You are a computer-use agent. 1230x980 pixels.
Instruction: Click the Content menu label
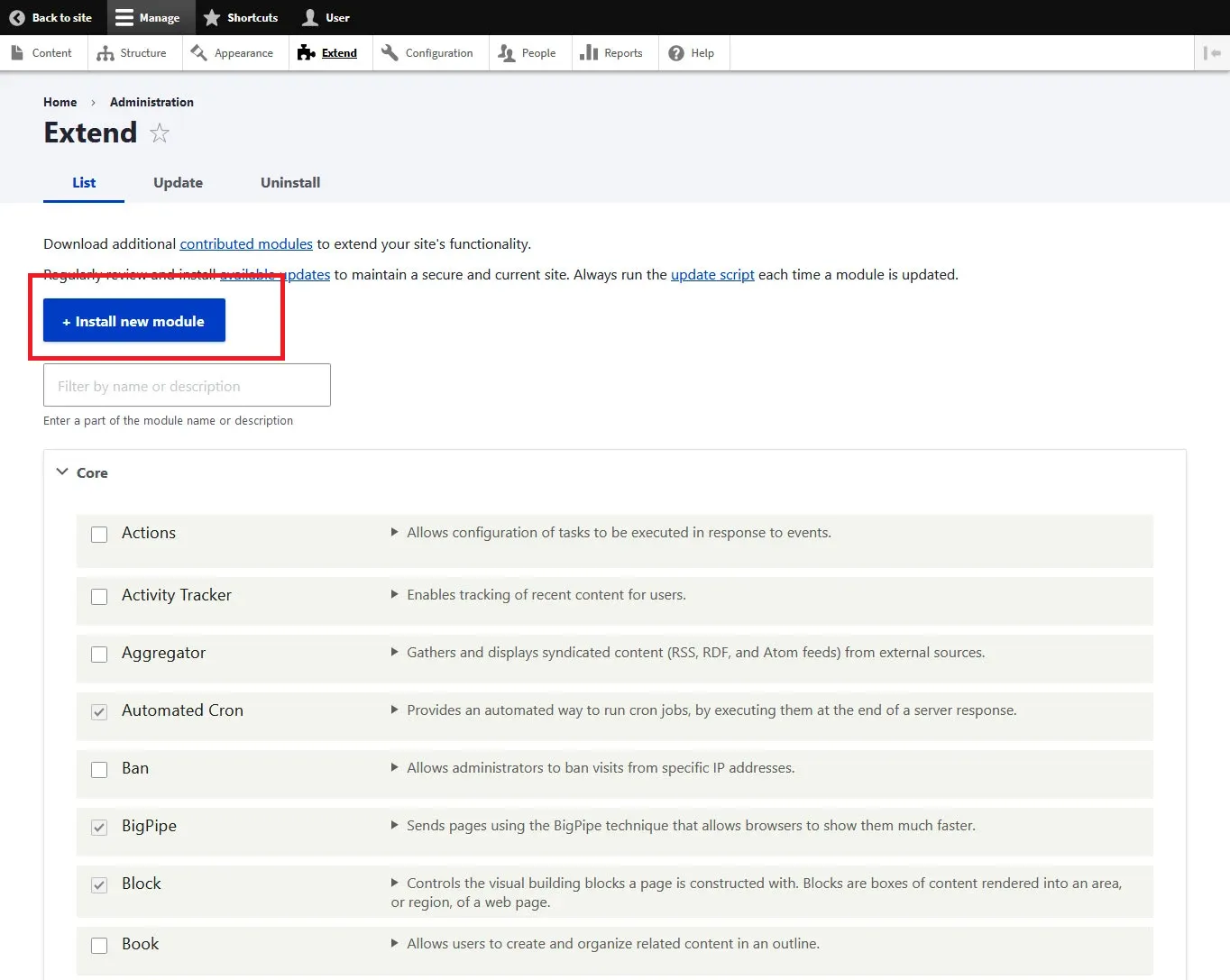click(52, 53)
